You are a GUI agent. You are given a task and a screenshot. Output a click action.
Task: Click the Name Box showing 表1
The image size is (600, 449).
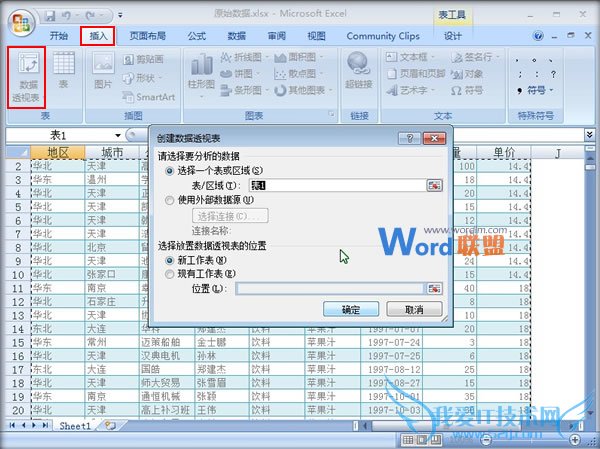[x=60, y=135]
